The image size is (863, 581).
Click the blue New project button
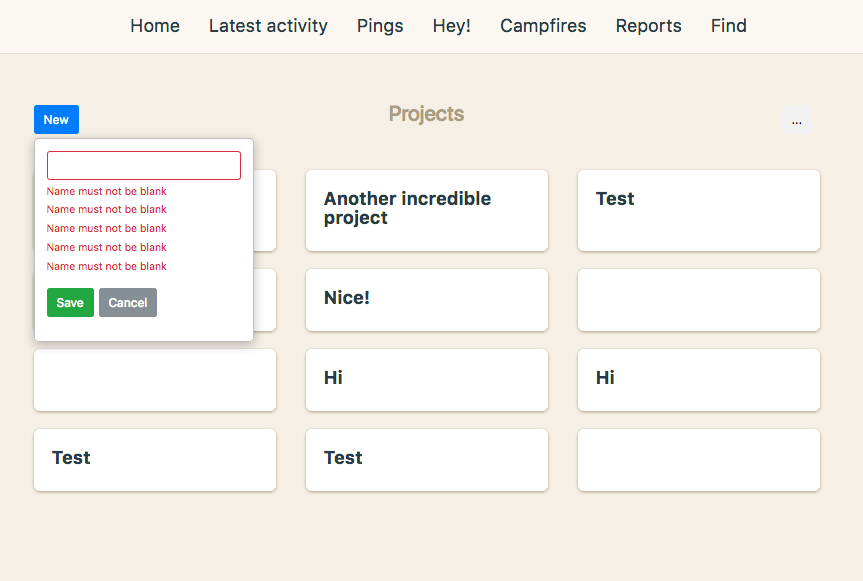click(x=56, y=120)
